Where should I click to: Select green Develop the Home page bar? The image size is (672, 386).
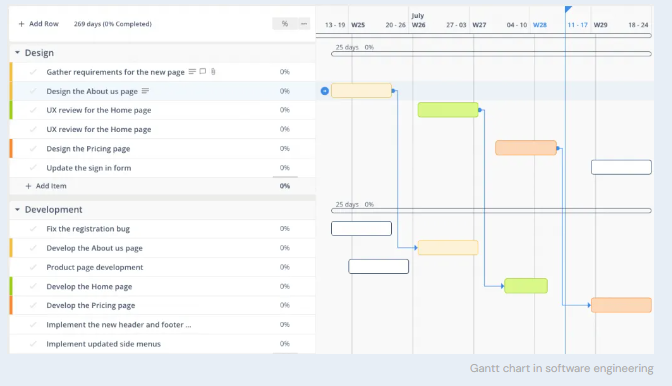(526, 286)
